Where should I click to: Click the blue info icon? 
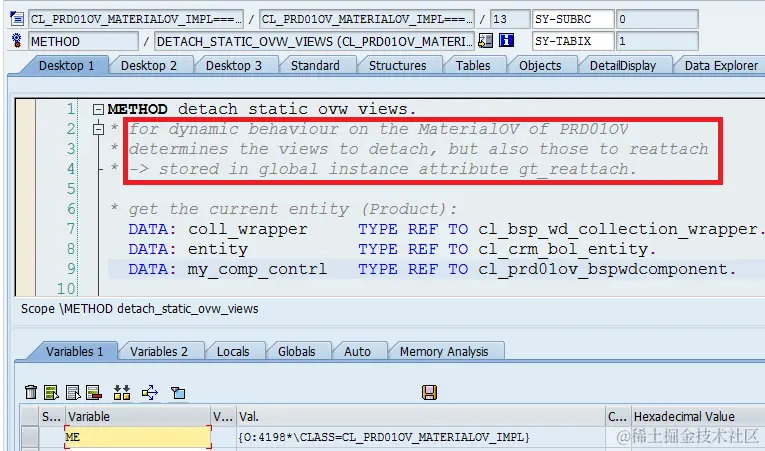[506, 41]
